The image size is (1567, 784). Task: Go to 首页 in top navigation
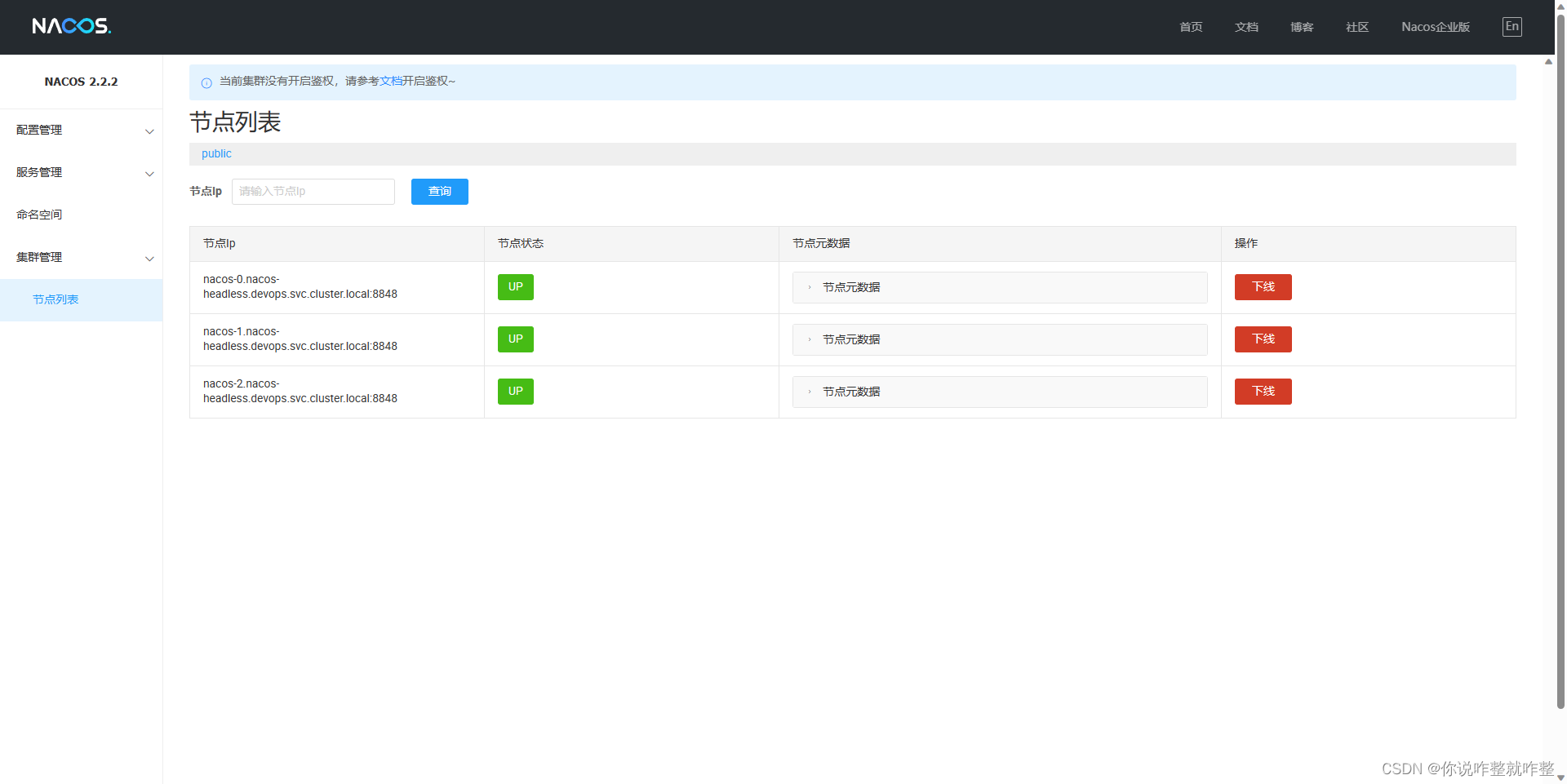[1191, 27]
